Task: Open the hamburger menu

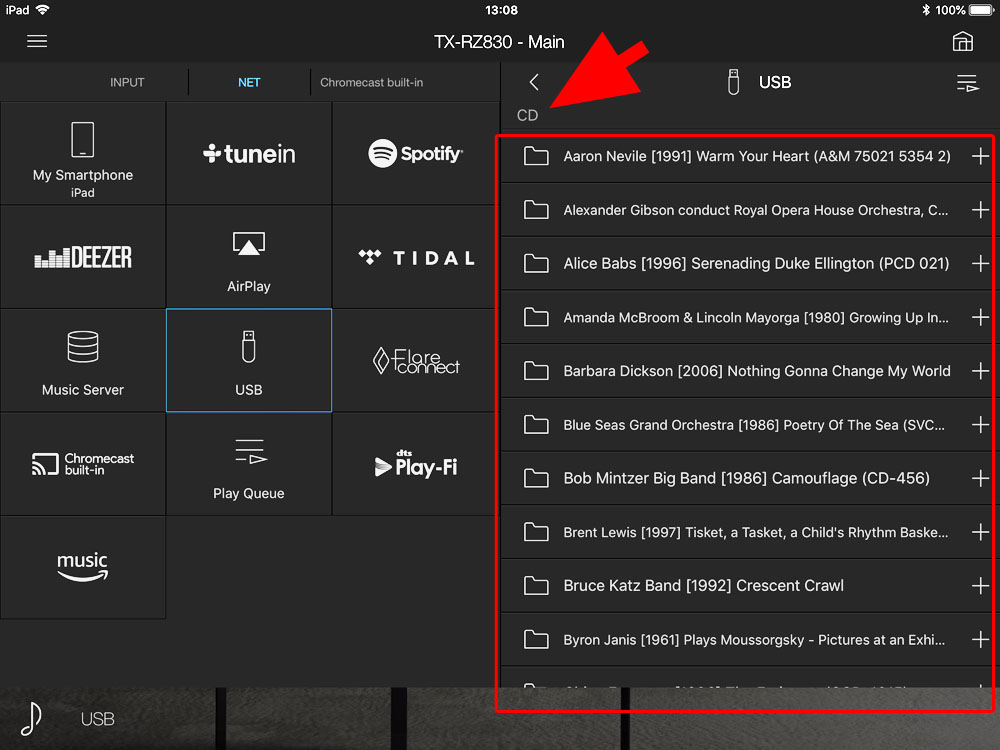Action: (x=37, y=41)
